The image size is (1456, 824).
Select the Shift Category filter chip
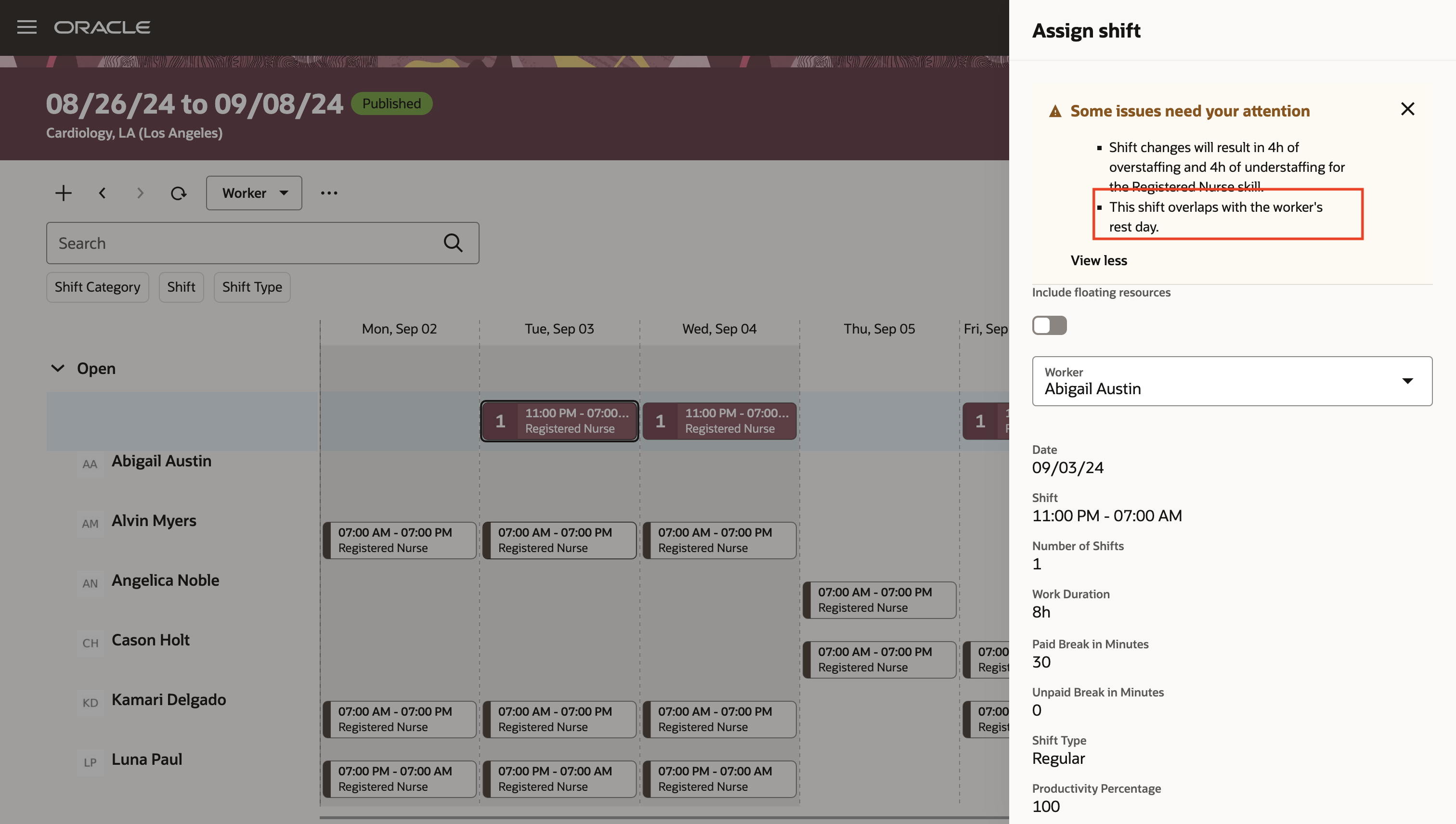click(97, 287)
